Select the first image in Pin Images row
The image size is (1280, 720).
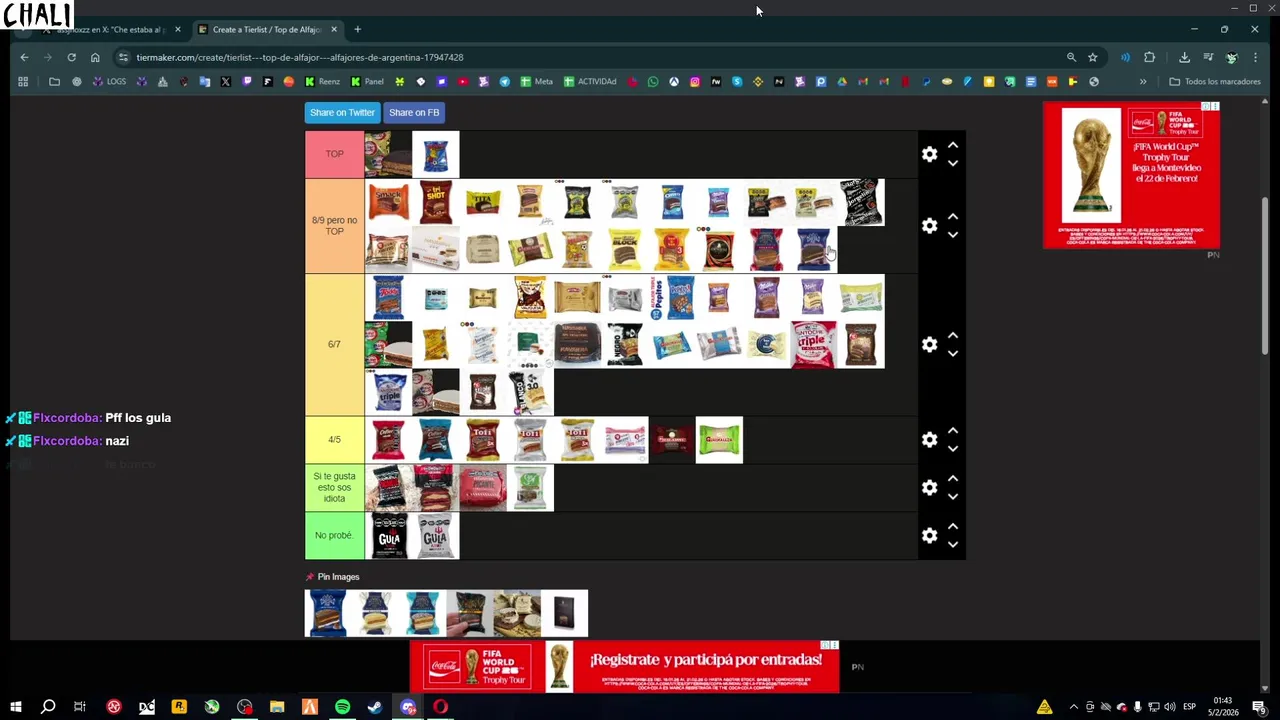point(328,613)
